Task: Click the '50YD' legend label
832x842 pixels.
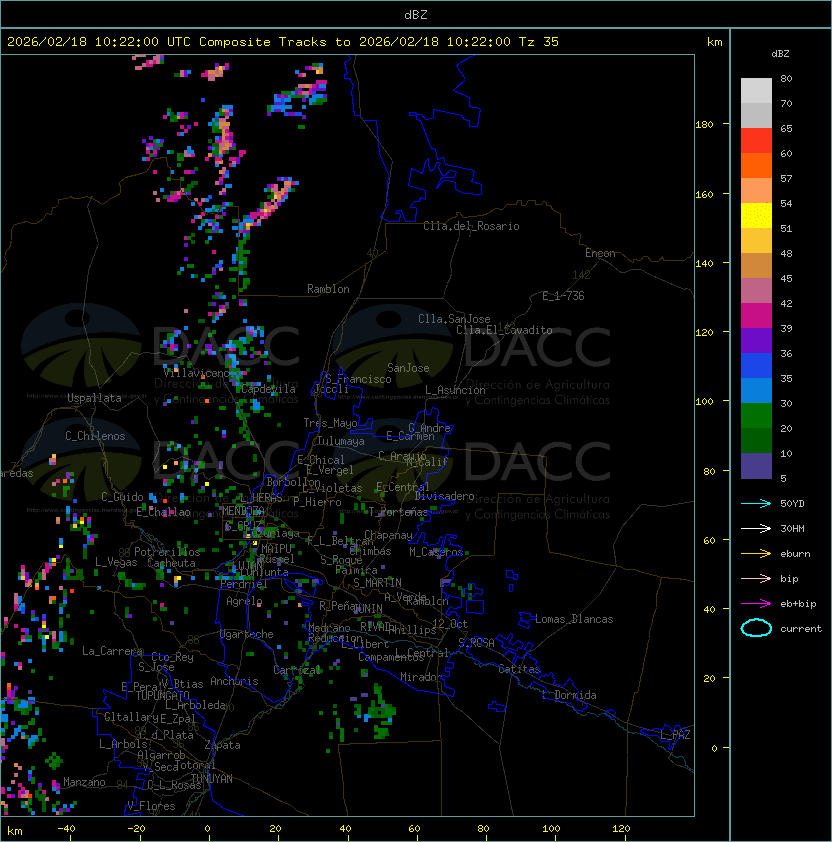Action: 792,503
